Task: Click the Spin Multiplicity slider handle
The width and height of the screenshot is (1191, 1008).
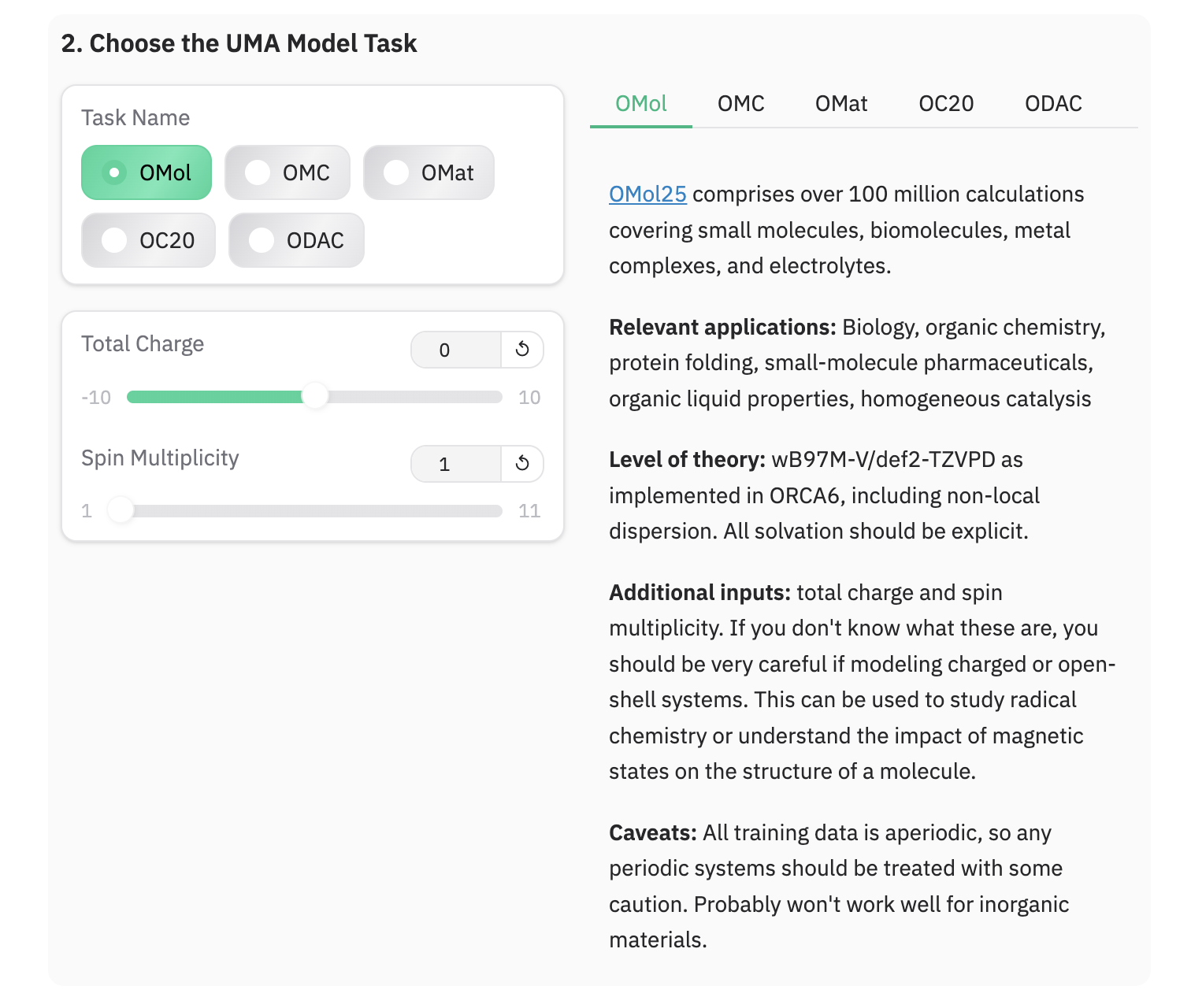Action: click(121, 510)
